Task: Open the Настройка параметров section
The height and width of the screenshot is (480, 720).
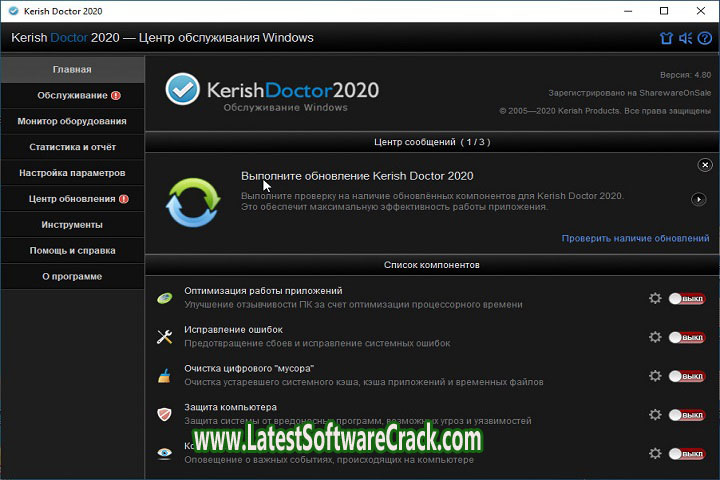Action: point(72,173)
